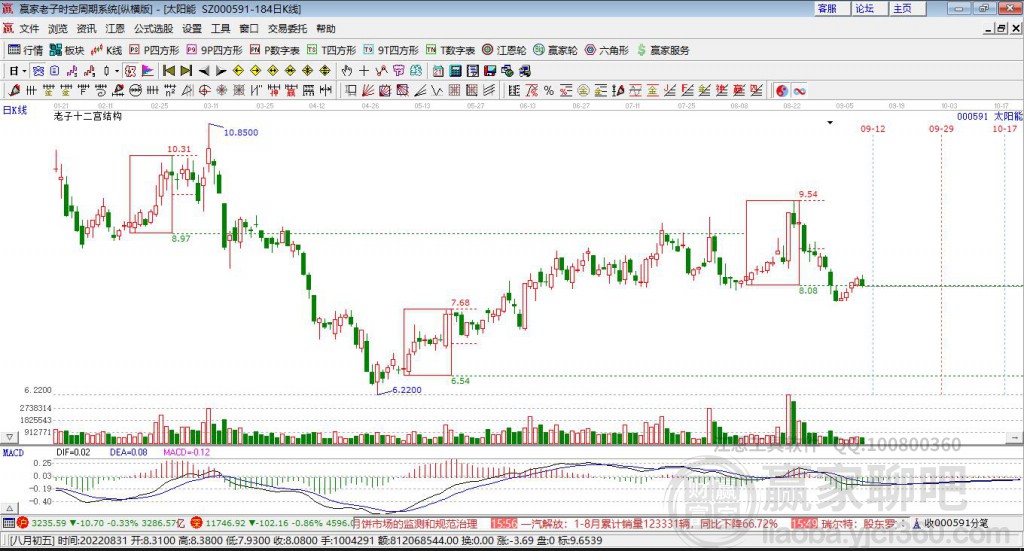This screenshot has width=1024, height=551.
Task: Move chart left with black left arrow
Action: click(x=204, y=71)
